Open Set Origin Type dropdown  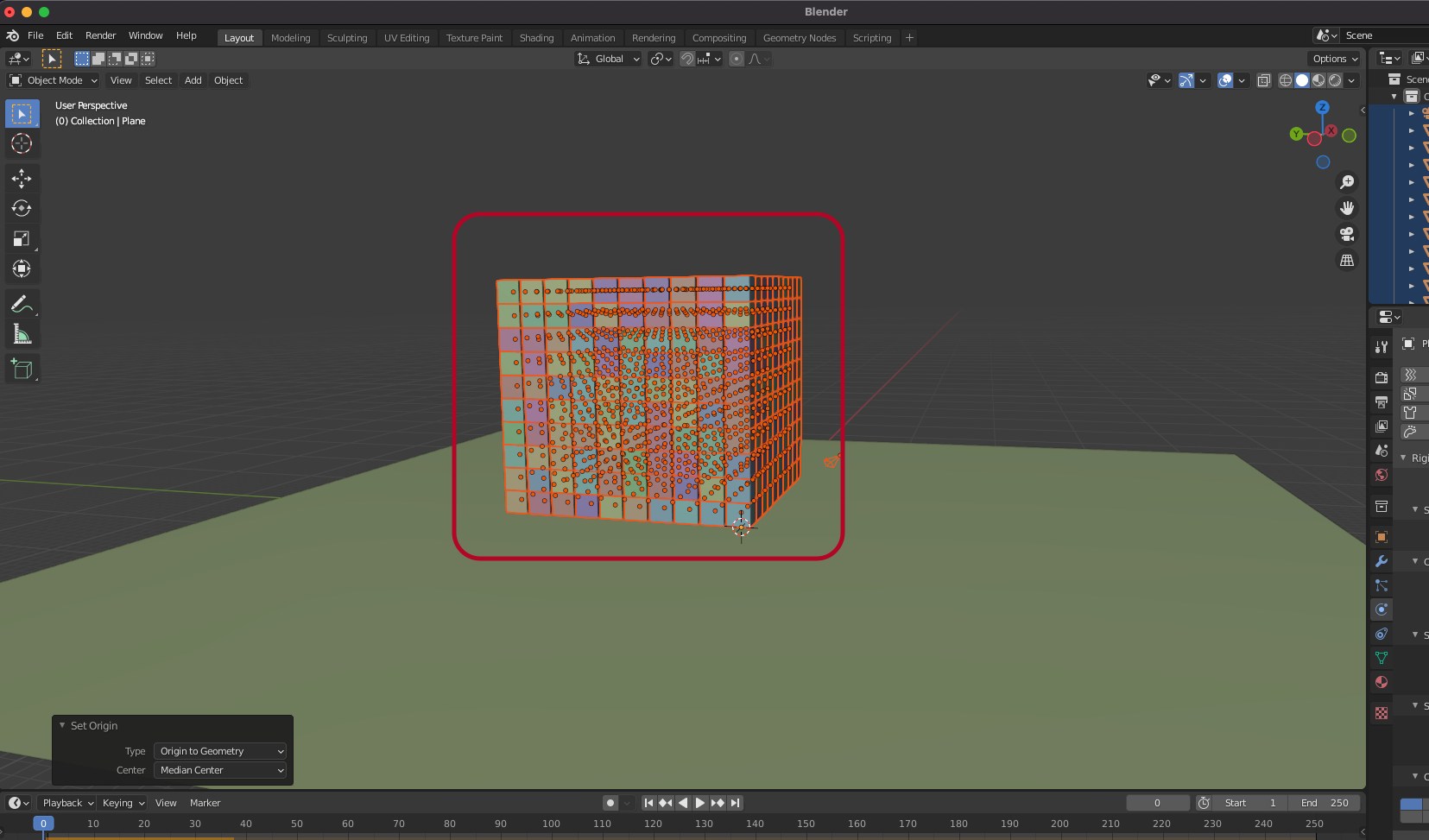(219, 751)
